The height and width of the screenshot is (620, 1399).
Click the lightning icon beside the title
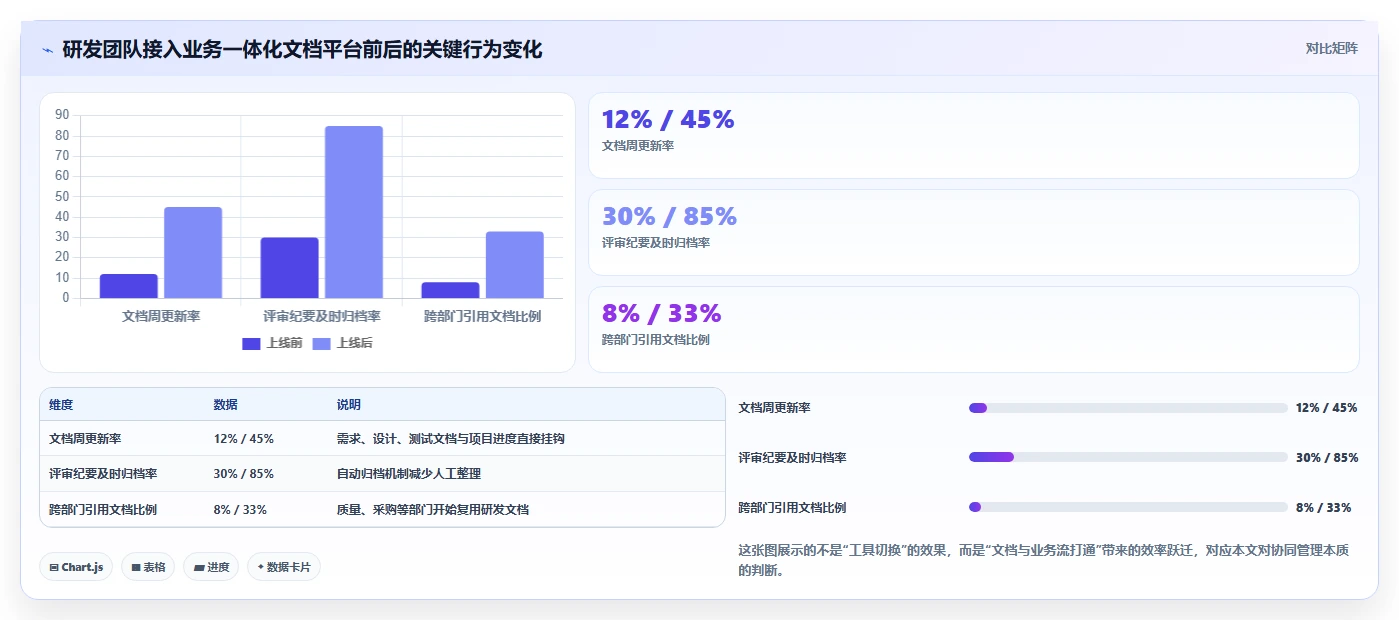click(47, 49)
